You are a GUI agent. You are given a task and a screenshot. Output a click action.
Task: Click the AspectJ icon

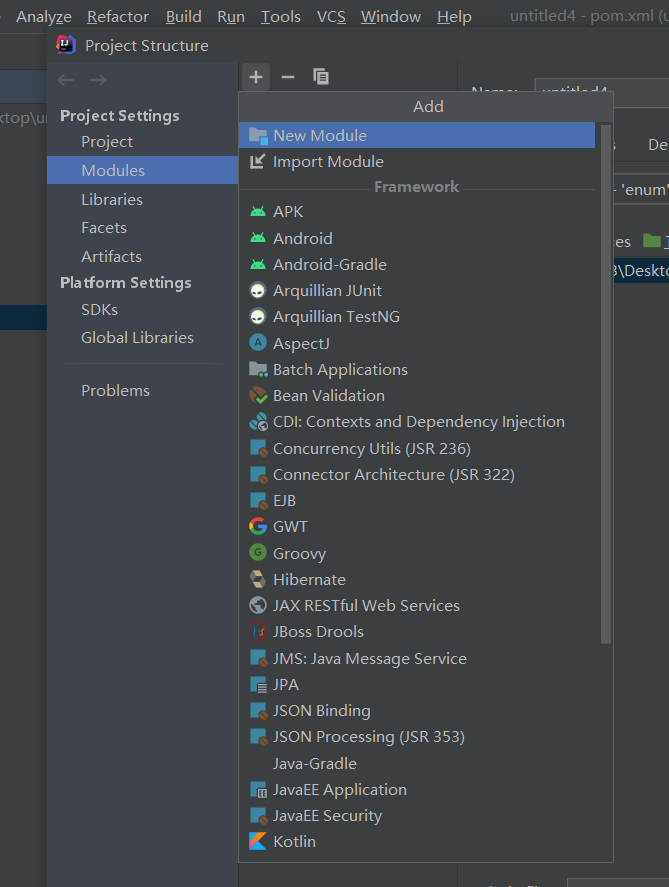258,343
